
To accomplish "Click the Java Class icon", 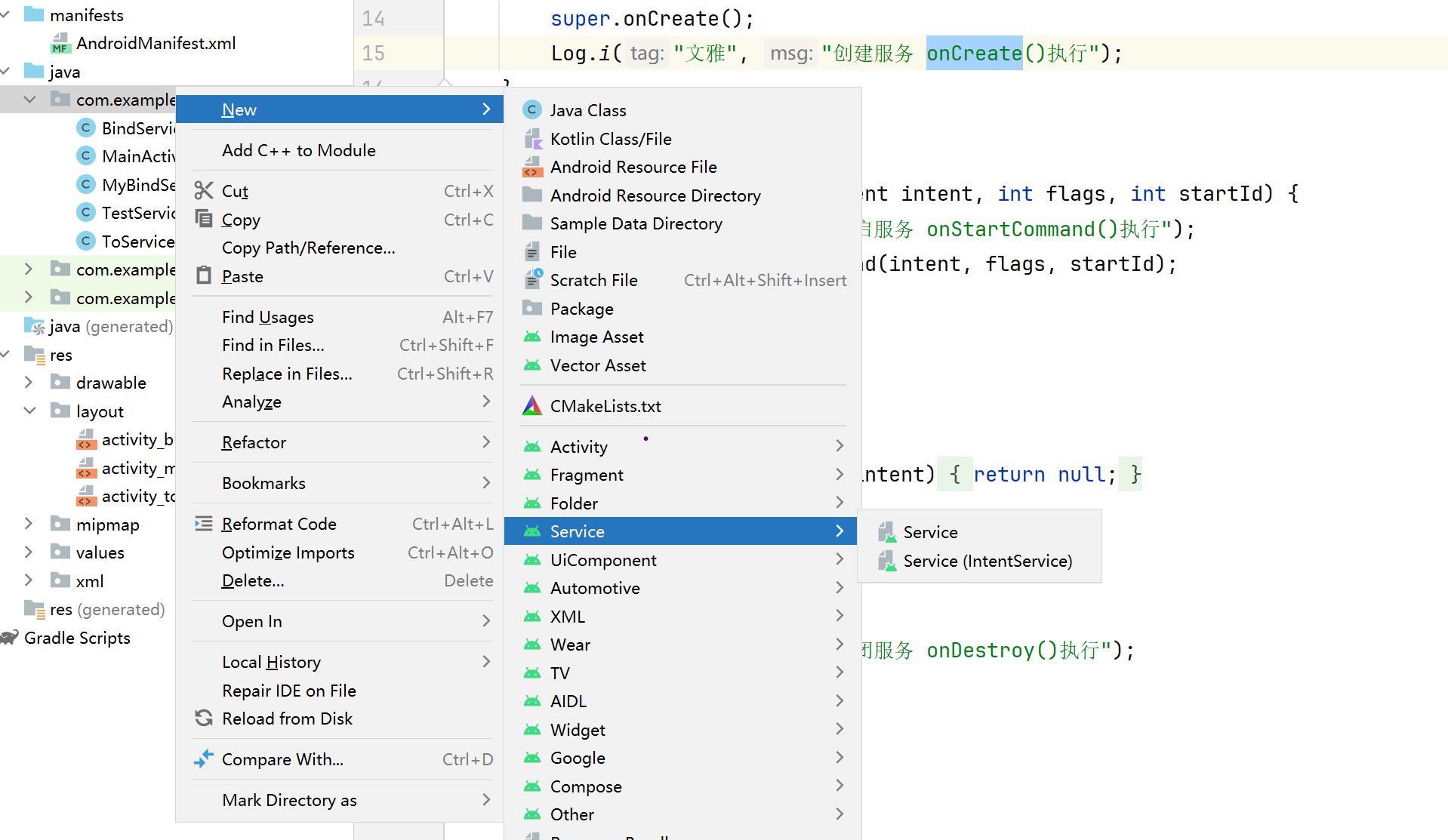I will click(532, 110).
